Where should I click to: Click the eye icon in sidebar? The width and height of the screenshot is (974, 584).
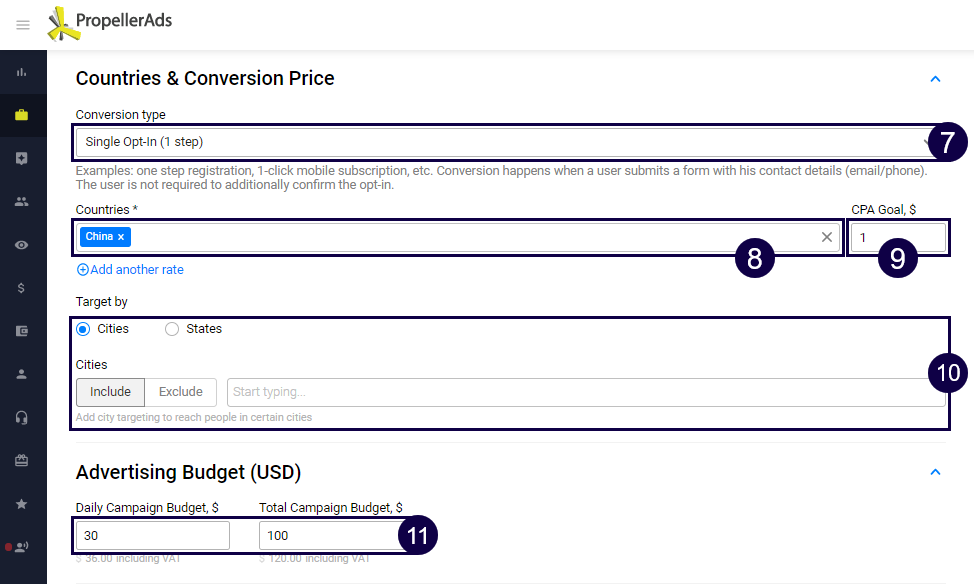[x=22, y=245]
